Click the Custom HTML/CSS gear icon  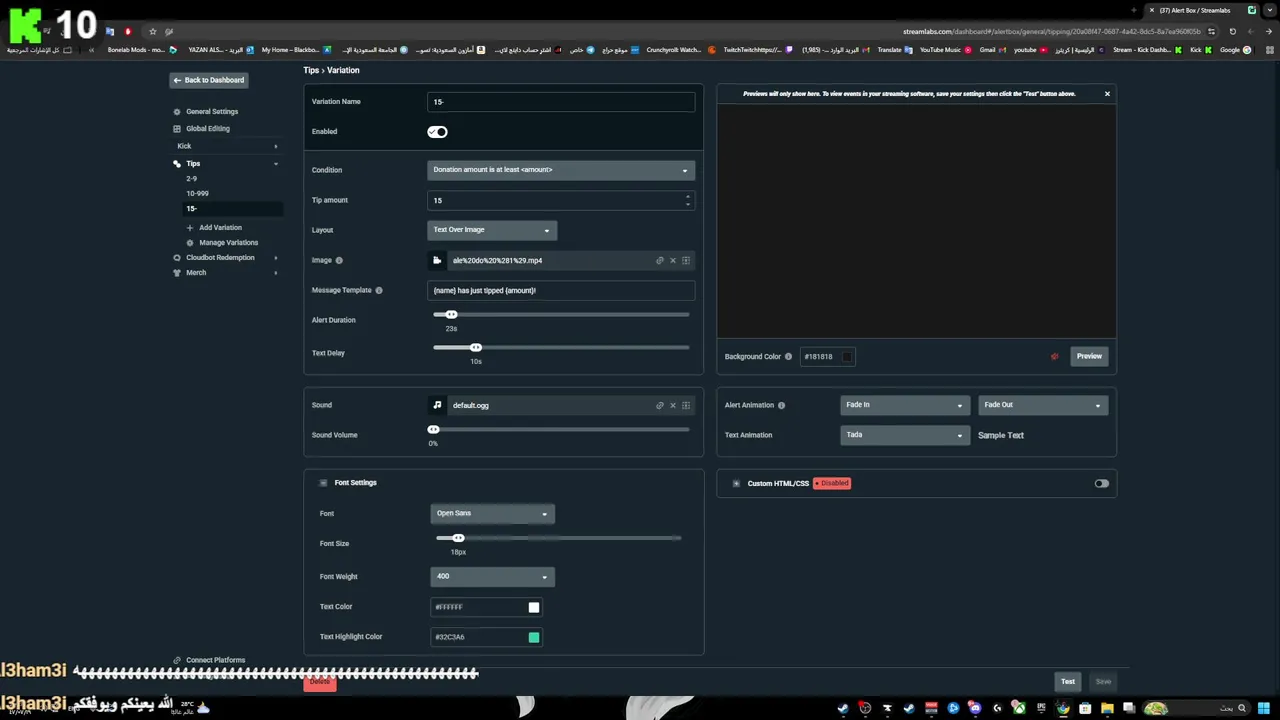click(x=736, y=483)
